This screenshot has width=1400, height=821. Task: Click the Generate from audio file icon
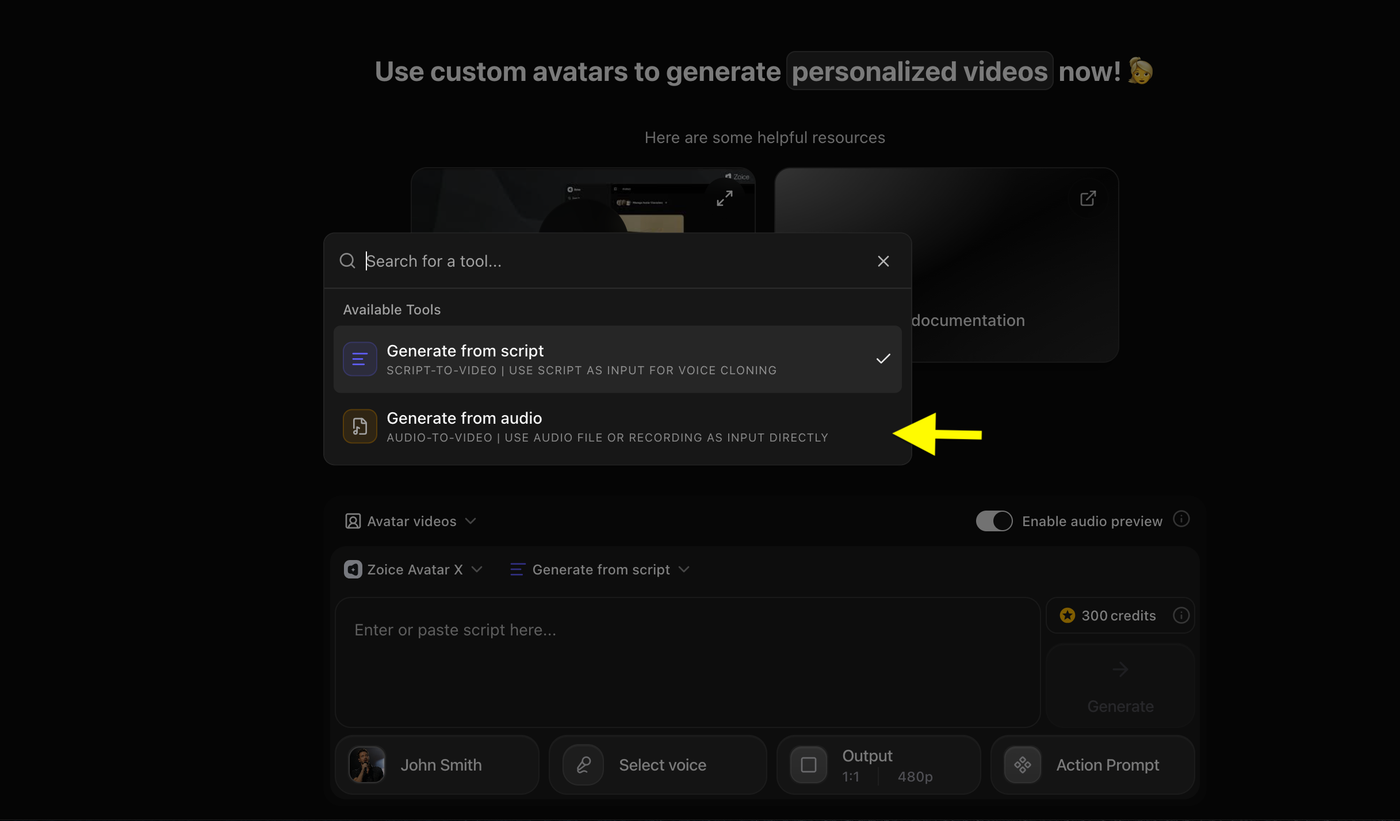coord(360,427)
